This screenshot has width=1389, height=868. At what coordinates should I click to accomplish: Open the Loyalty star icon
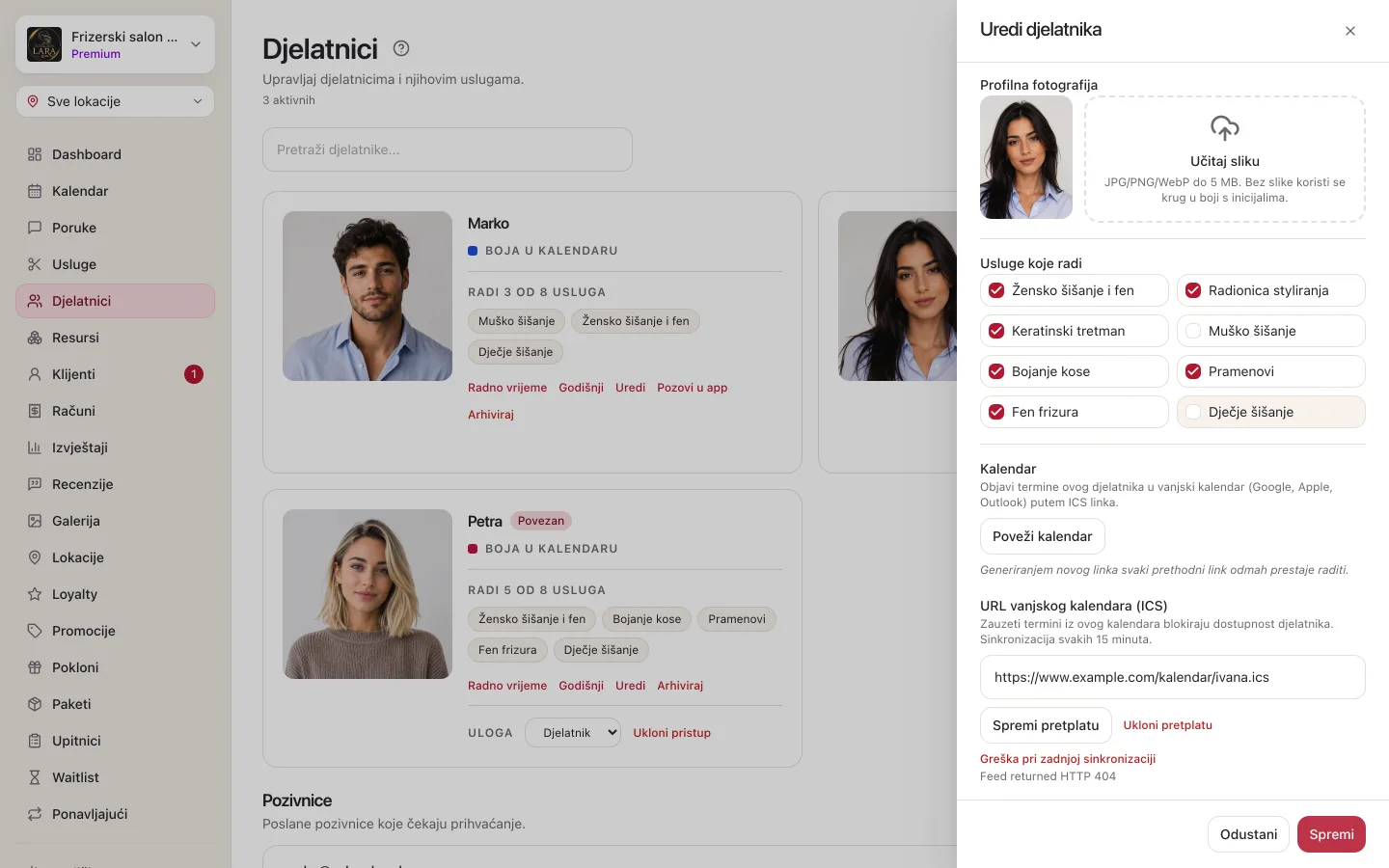35,594
